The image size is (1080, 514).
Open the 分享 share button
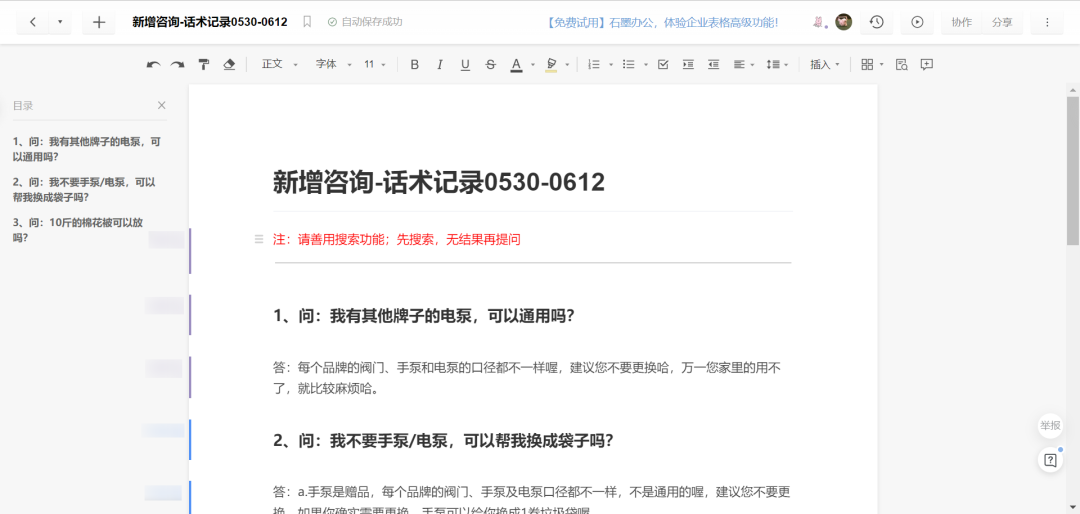[x=1002, y=22]
